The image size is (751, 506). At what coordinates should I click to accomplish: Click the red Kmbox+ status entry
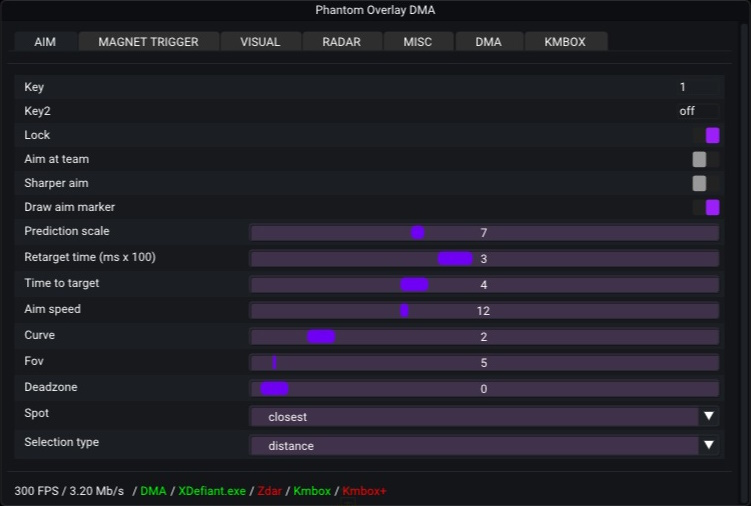364,491
